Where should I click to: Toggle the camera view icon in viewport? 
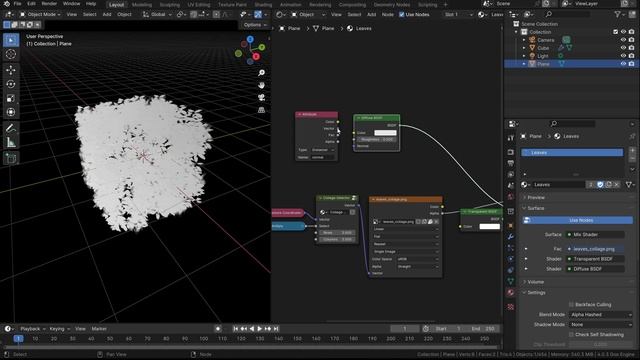click(x=261, y=98)
